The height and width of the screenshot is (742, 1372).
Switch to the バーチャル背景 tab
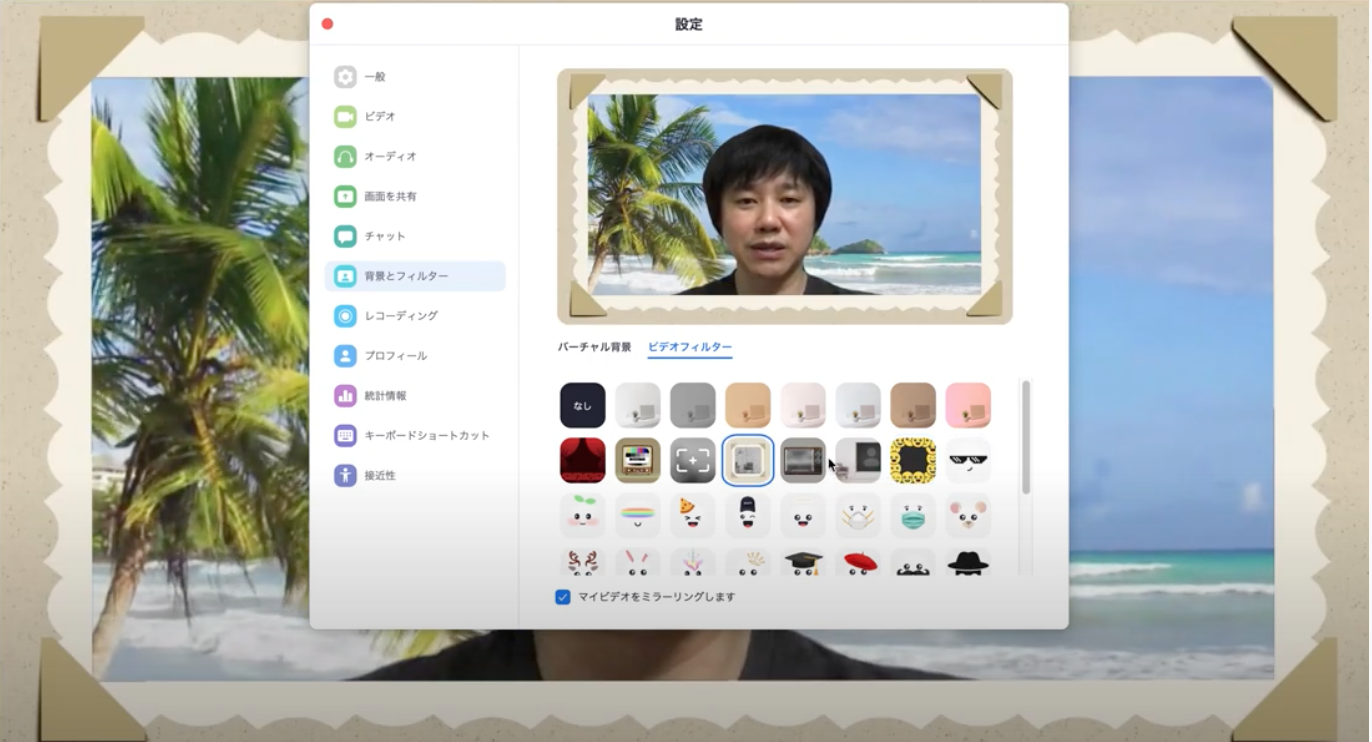[x=594, y=347]
